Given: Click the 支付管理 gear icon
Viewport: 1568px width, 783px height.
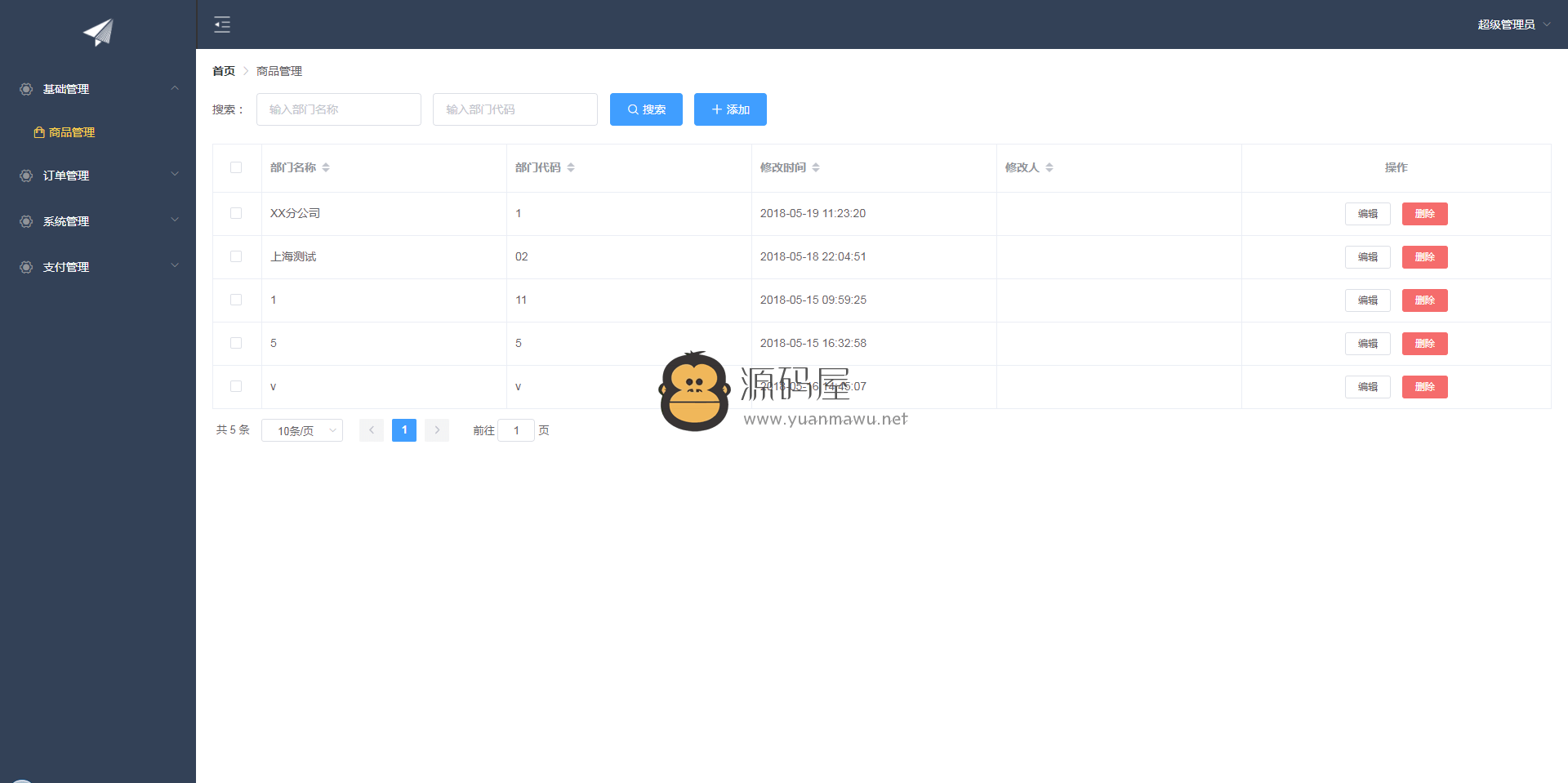Looking at the screenshot, I should tap(26, 267).
